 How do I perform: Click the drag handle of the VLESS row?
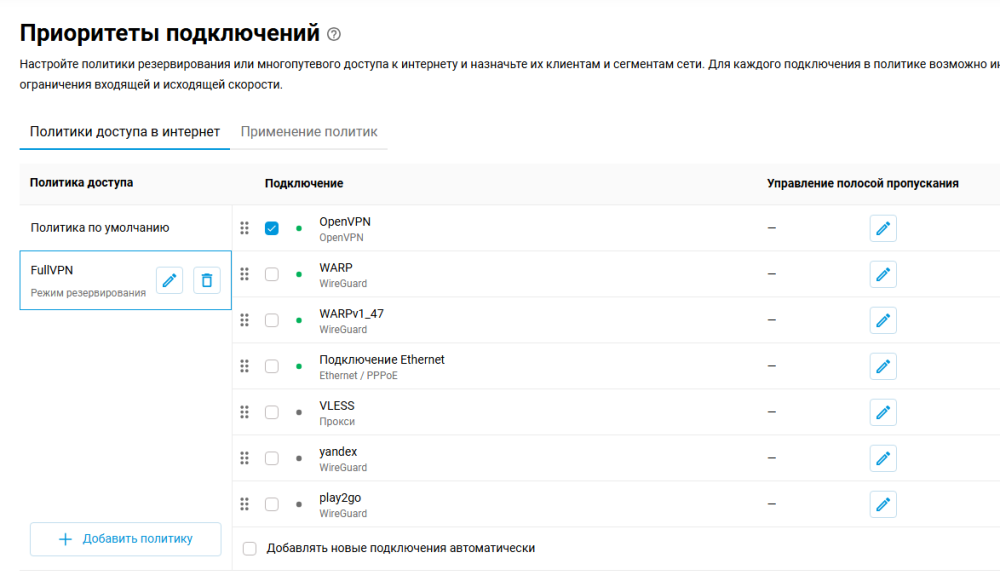pos(244,412)
